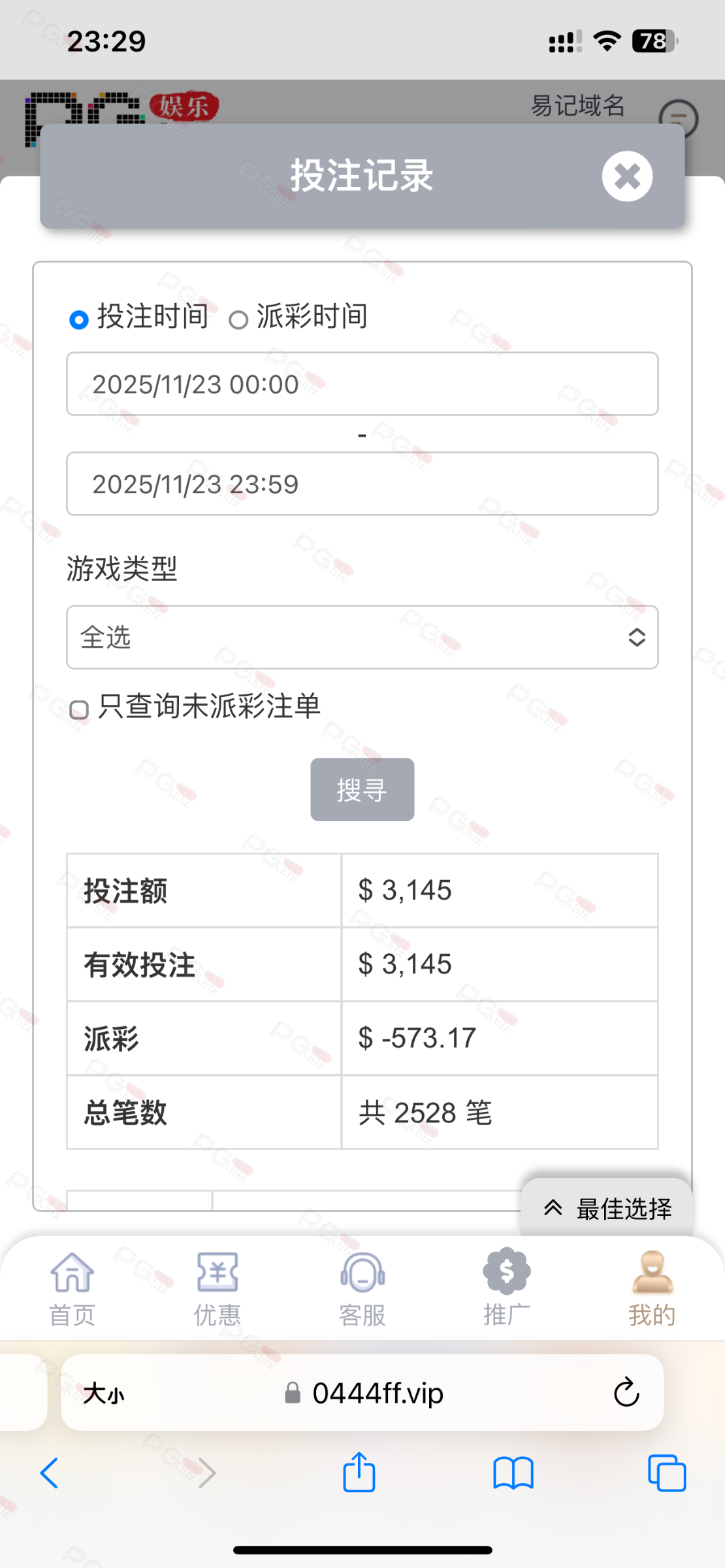Close the 投注记录 dialog with the X icon
The image size is (725, 1568).
click(627, 176)
